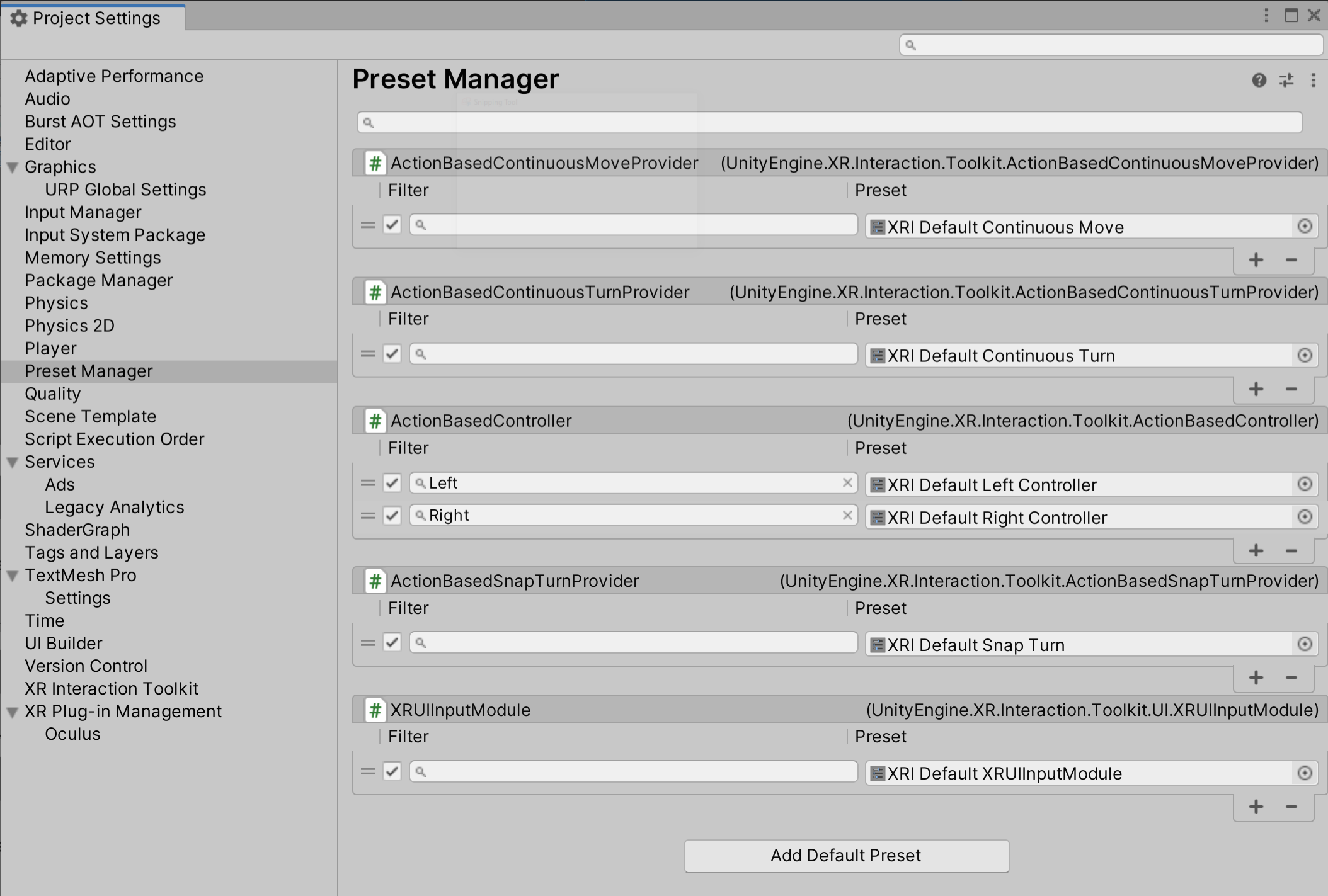The height and width of the screenshot is (896, 1328).
Task: Click the Add Default Preset button
Action: click(846, 855)
